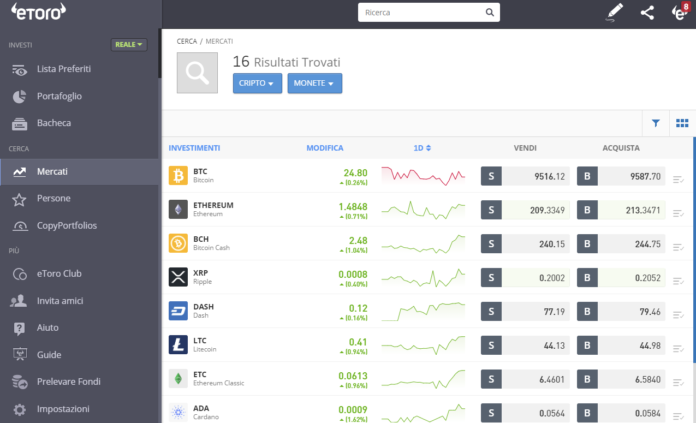The image size is (696, 423).
Task: Click the page scrollbar on the right
Action: (694, 249)
